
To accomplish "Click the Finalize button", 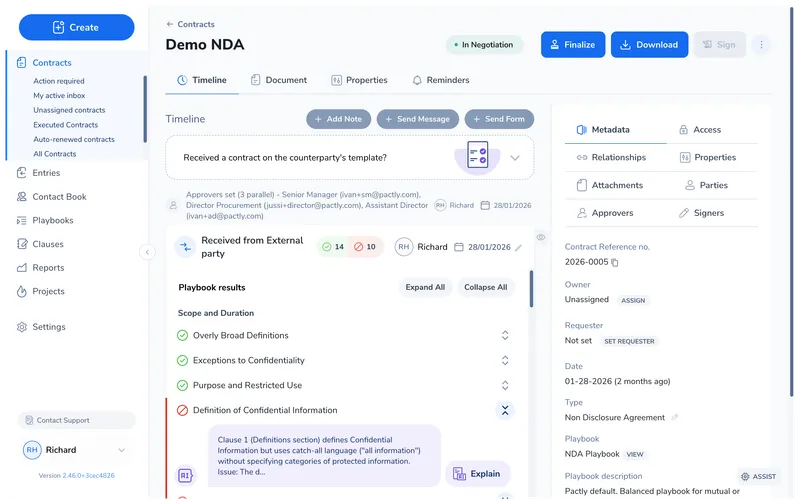I will 572,45.
